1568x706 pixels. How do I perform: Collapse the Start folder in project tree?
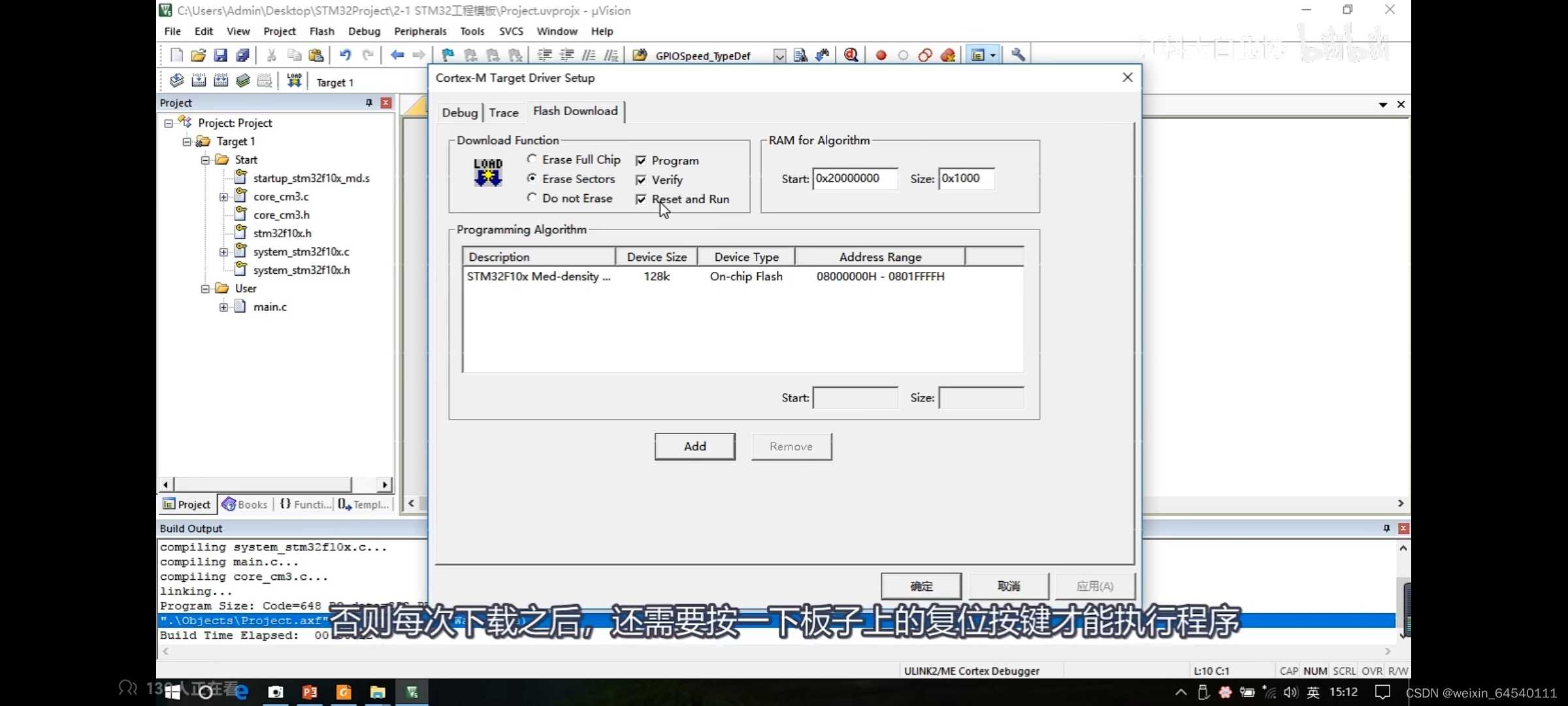click(x=205, y=160)
